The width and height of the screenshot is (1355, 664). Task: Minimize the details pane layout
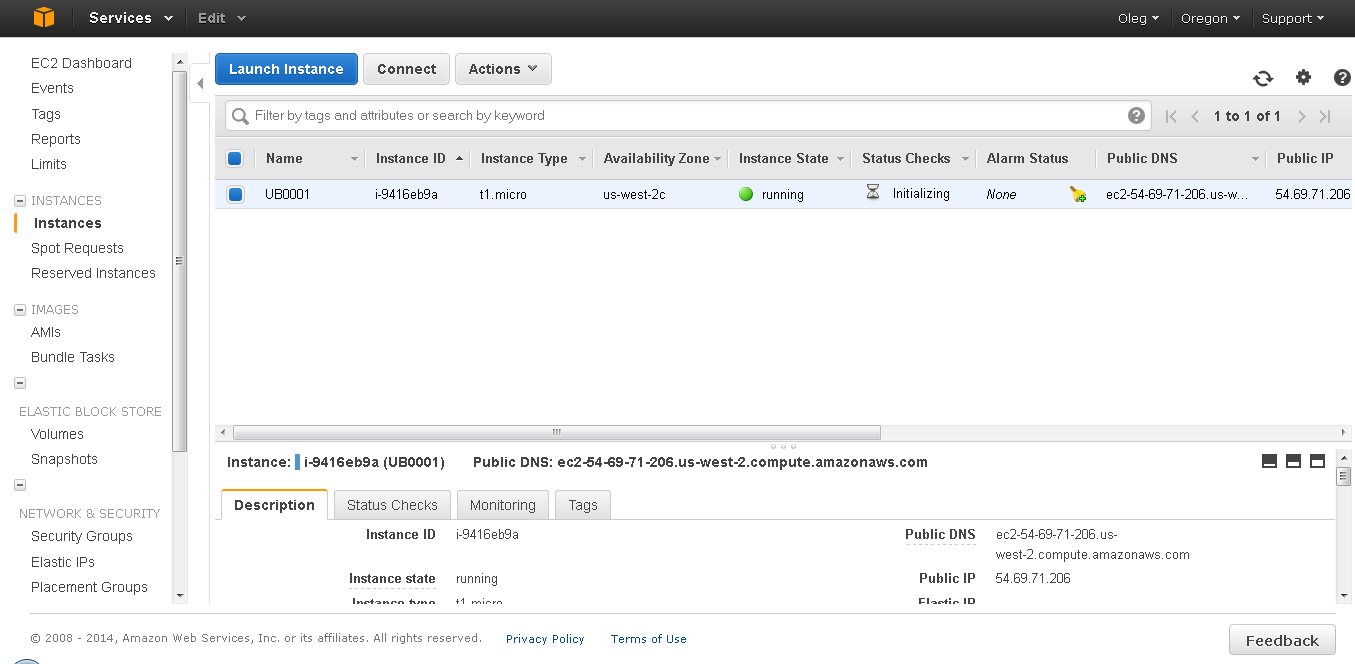[x=1270, y=461]
